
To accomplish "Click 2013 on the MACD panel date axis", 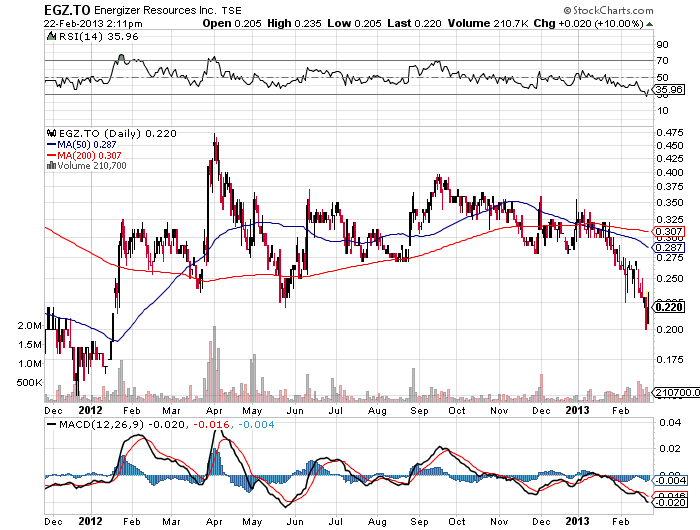I will click(x=577, y=521).
